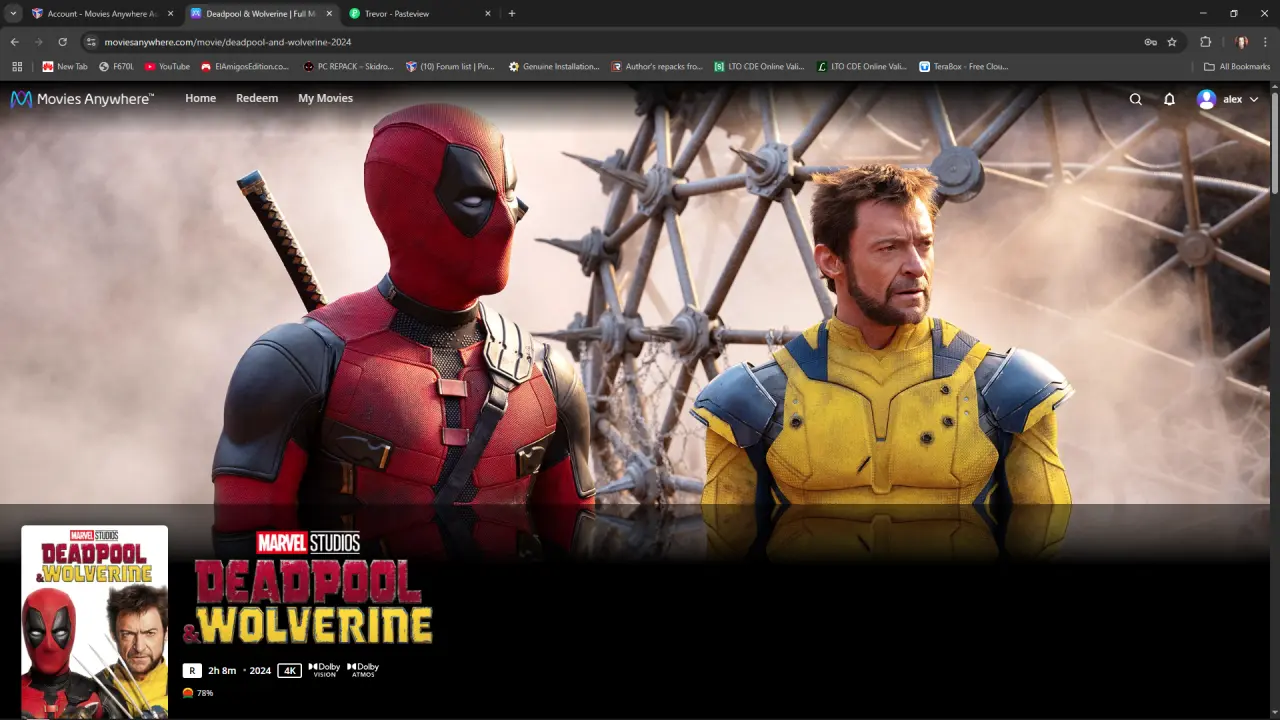Viewport: 1280px width, 720px height.
Task: Open My Movies in site navigation
Action: tap(325, 98)
